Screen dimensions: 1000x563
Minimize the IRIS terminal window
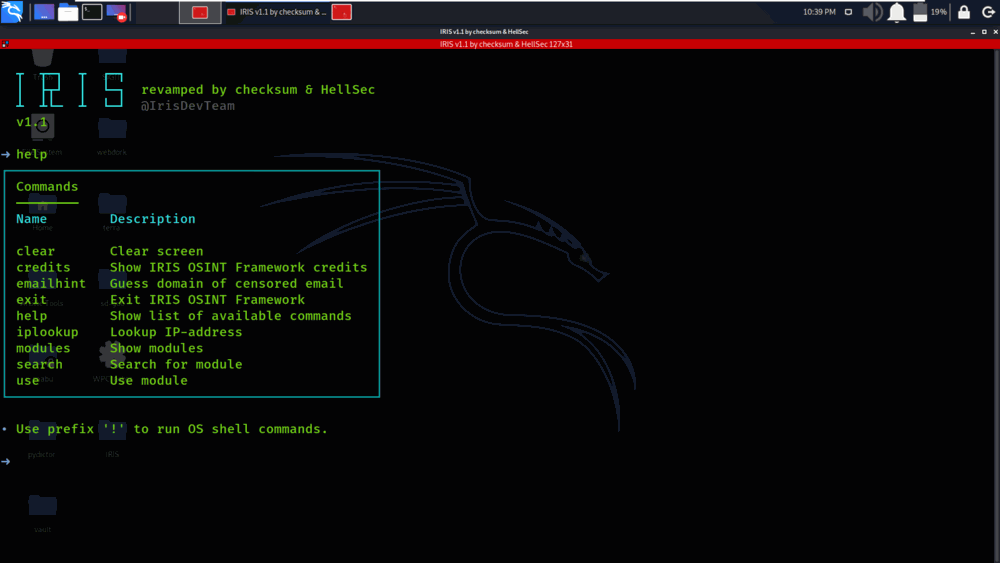[x=973, y=32]
